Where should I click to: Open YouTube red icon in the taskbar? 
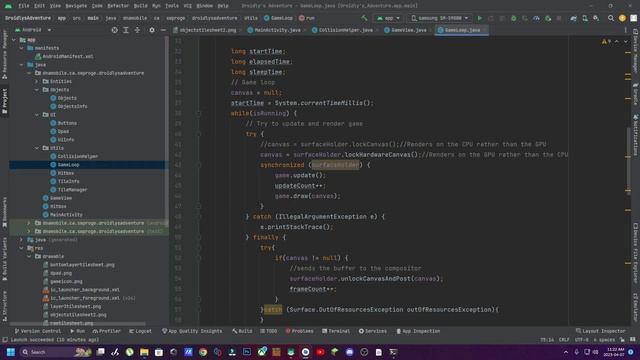(320, 352)
